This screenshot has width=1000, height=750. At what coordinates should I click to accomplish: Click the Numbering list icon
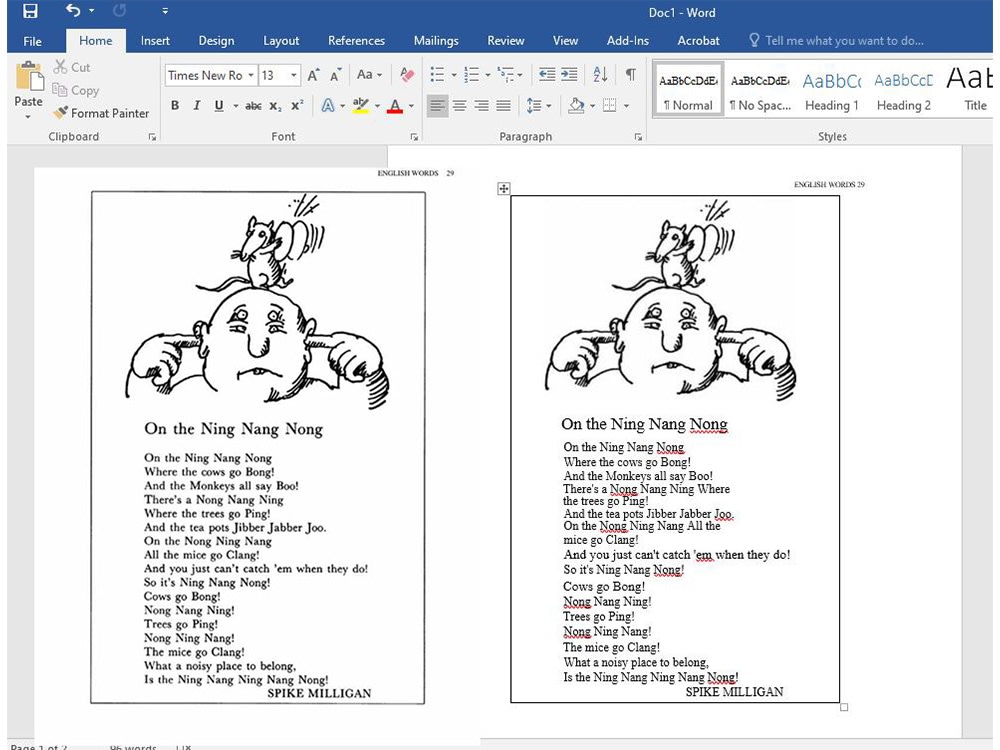tap(471, 75)
